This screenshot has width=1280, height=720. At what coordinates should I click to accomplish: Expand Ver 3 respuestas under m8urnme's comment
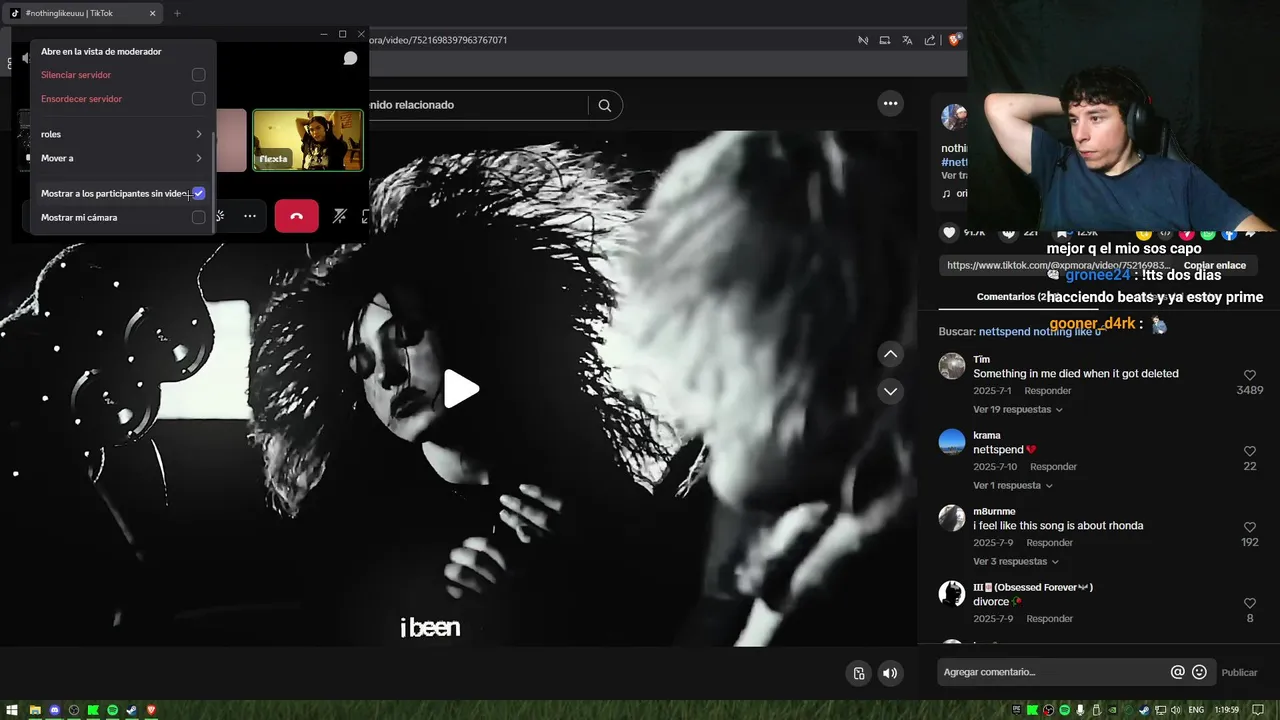(x=1017, y=561)
